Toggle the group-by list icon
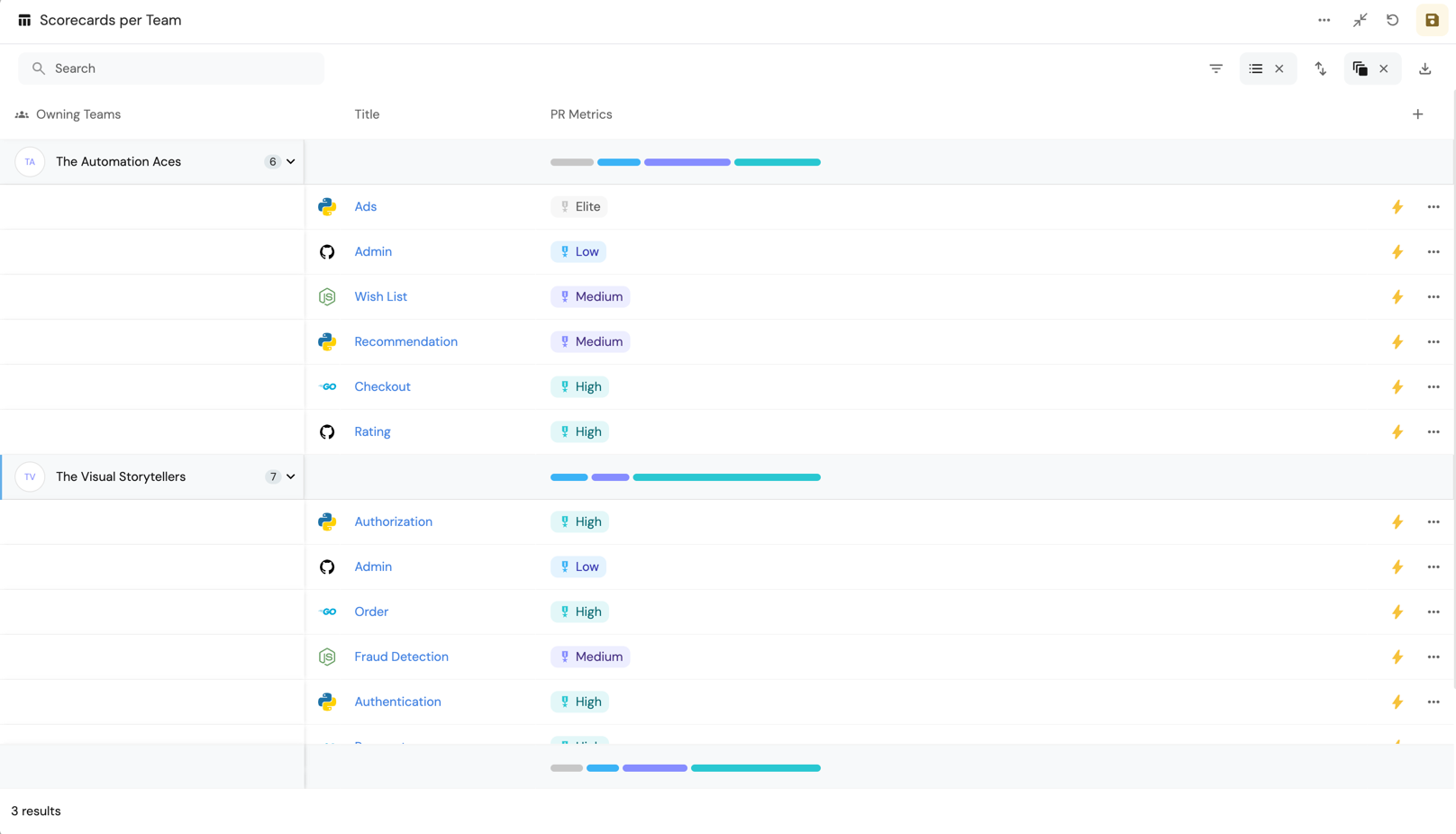This screenshot has width=1456, height=834. point(1255,68)
